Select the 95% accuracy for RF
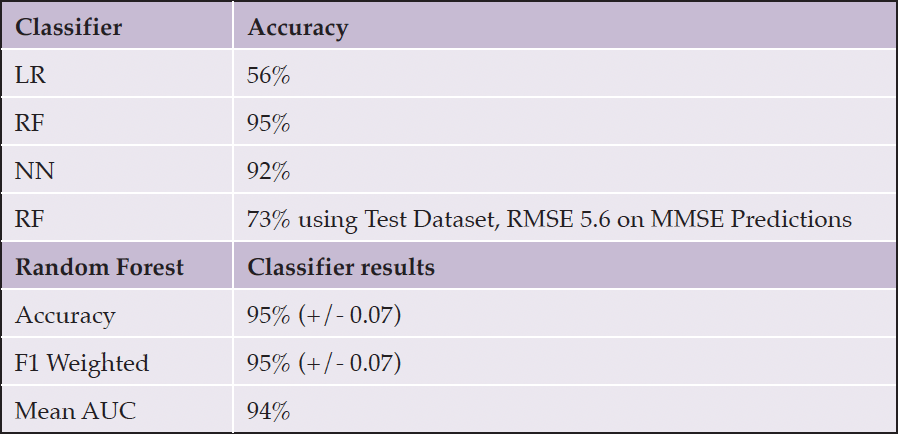The image size is (898, 434). 269,124
